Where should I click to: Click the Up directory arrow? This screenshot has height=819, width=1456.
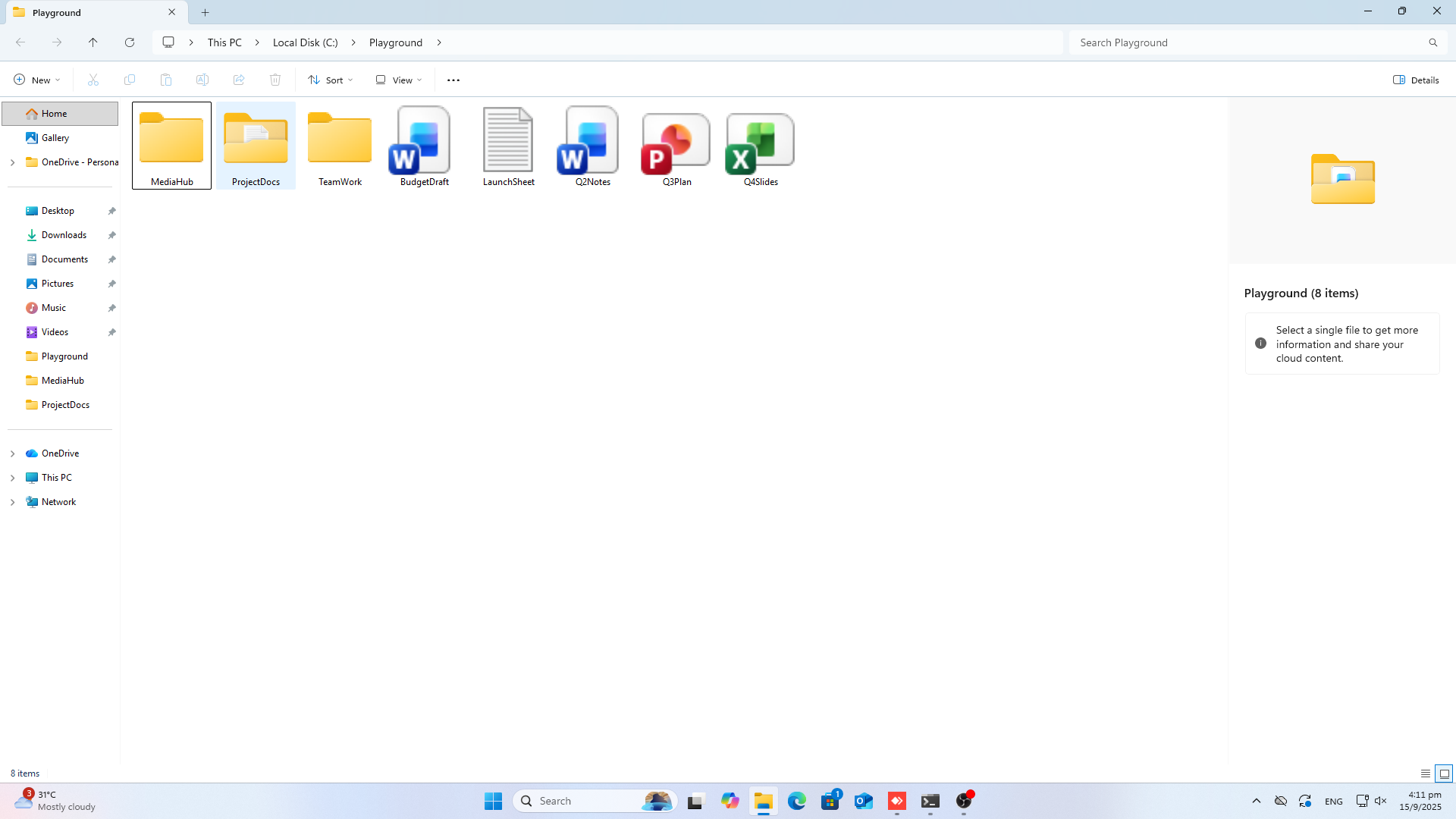93,42
